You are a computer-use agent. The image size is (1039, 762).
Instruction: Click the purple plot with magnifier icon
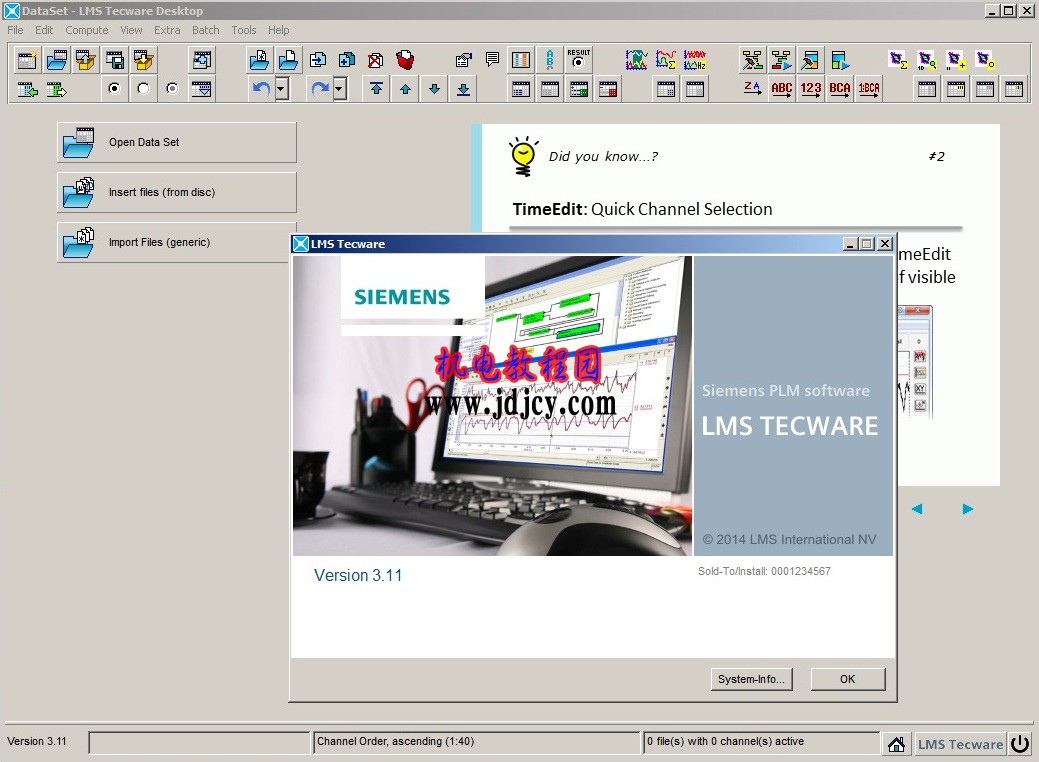[927, 60]
